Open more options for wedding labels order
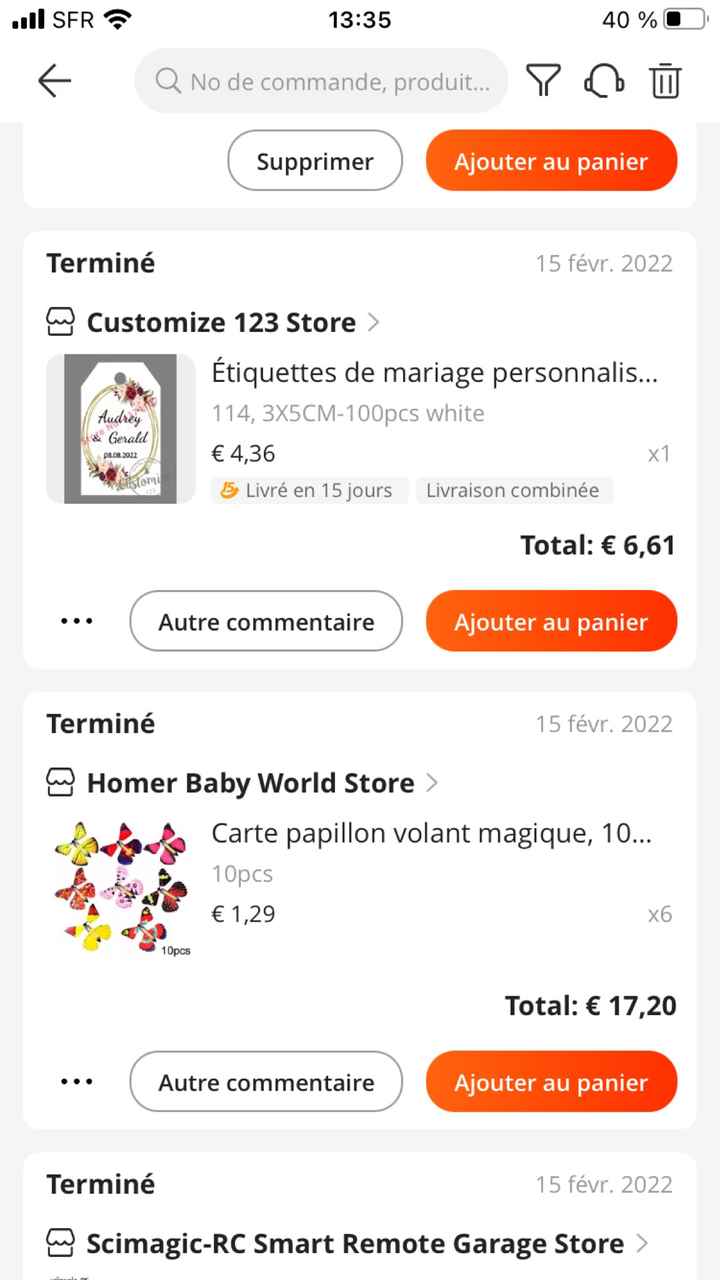This screenshot has width=720, height=1280. pyautogui.click(x=76, y=621)
